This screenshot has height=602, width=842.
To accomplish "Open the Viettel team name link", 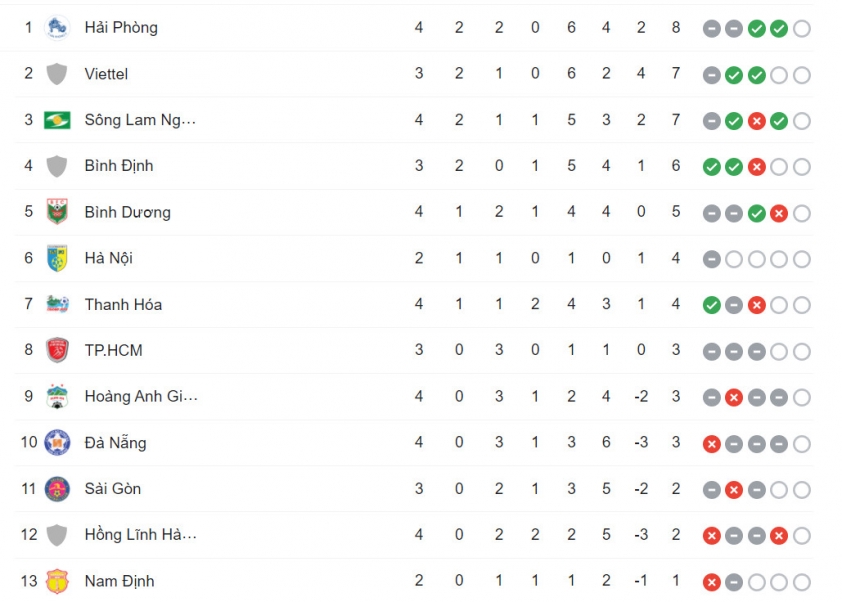I will coord(106,74).
